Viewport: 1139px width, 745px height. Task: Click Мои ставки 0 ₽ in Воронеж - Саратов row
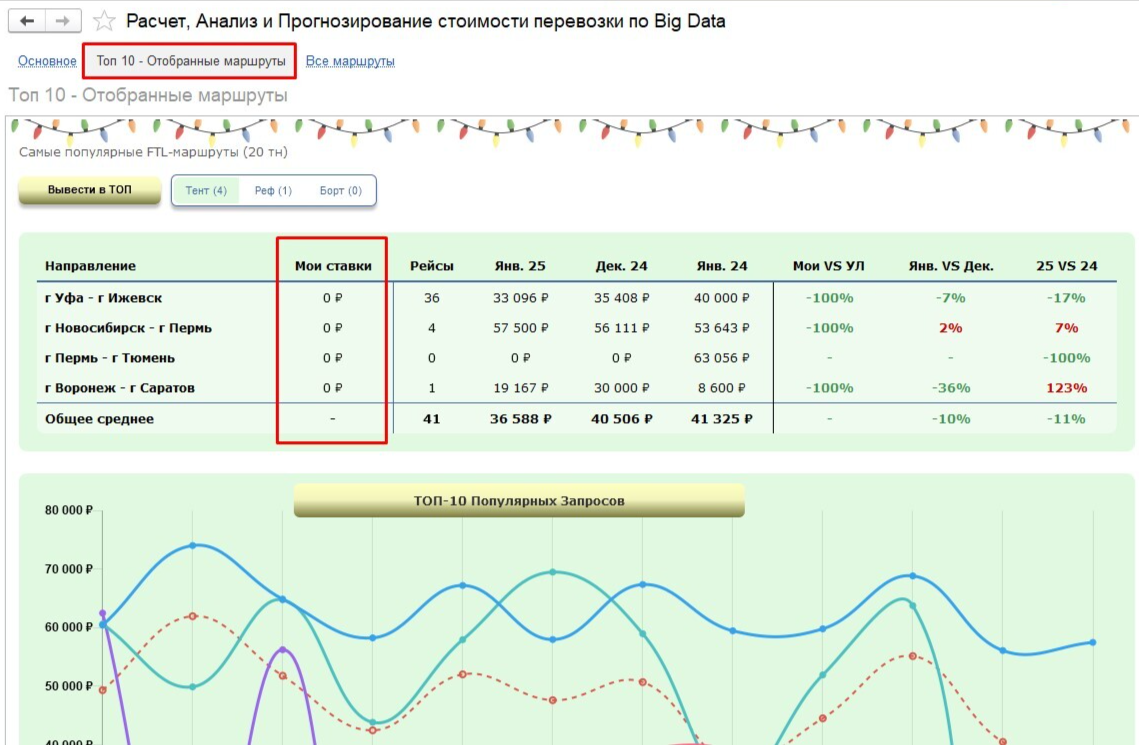point(333,388)
